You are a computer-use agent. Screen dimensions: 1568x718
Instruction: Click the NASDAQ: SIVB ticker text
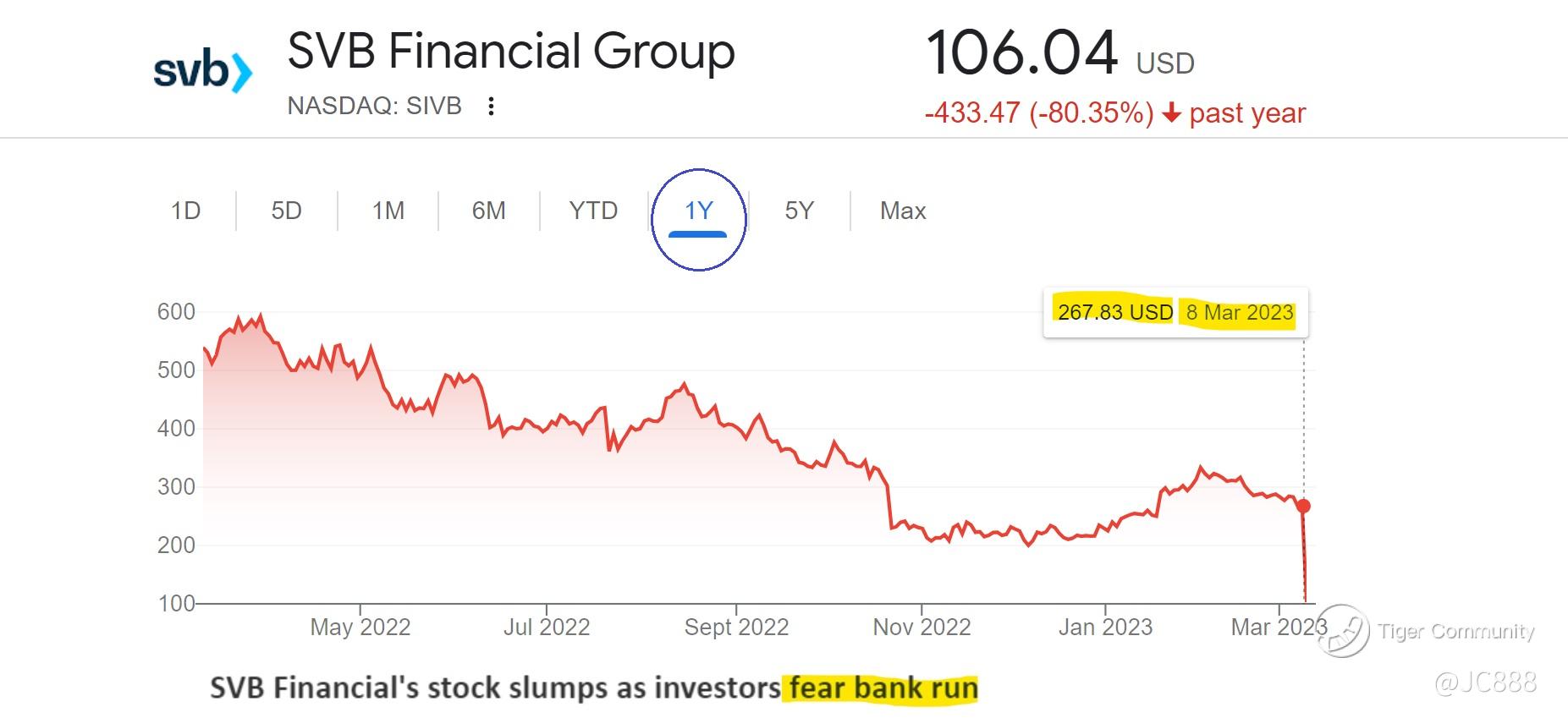coord(374,106)
